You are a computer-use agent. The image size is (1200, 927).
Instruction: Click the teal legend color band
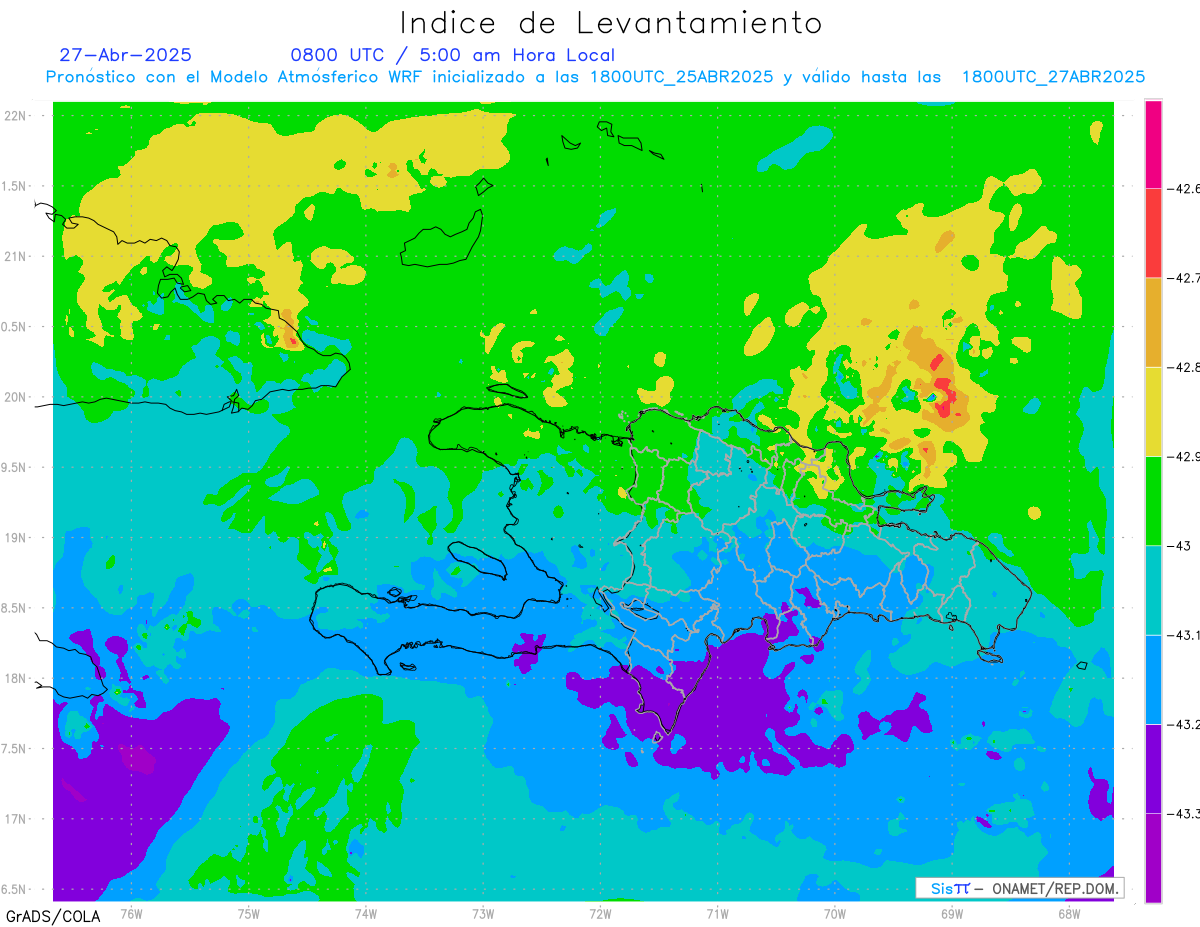tap(1153, 590)
